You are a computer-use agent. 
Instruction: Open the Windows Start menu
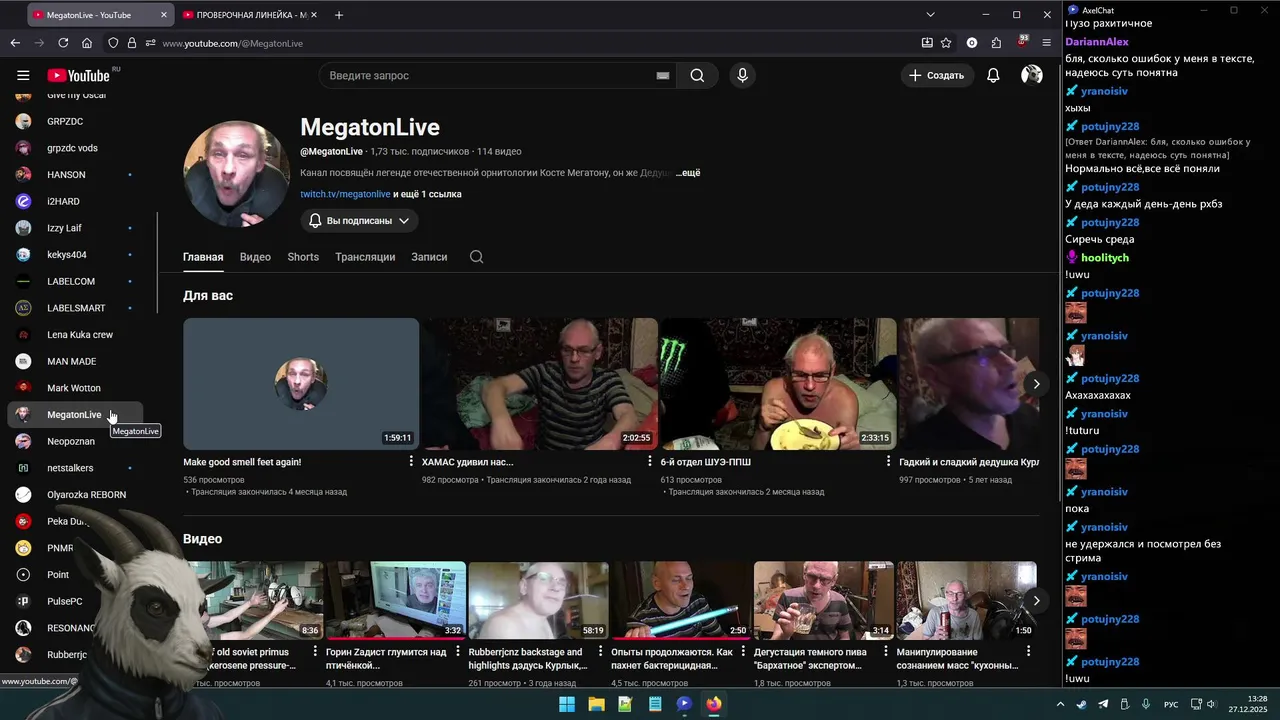pyautogui.click(x=567, y=704)
